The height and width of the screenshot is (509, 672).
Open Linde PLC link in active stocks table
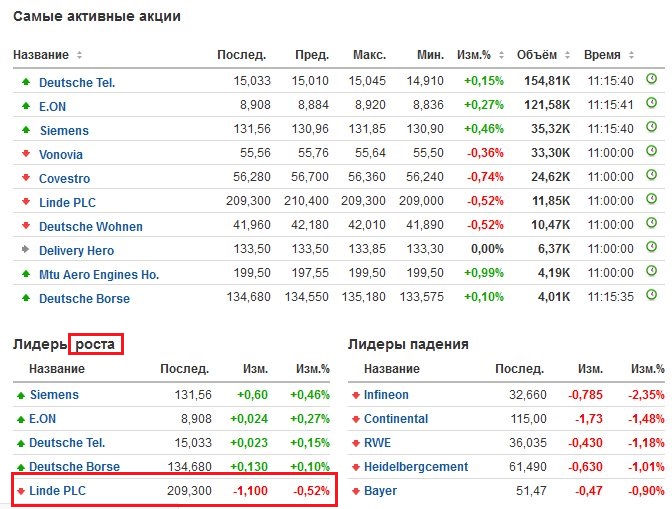pos(67,203)
